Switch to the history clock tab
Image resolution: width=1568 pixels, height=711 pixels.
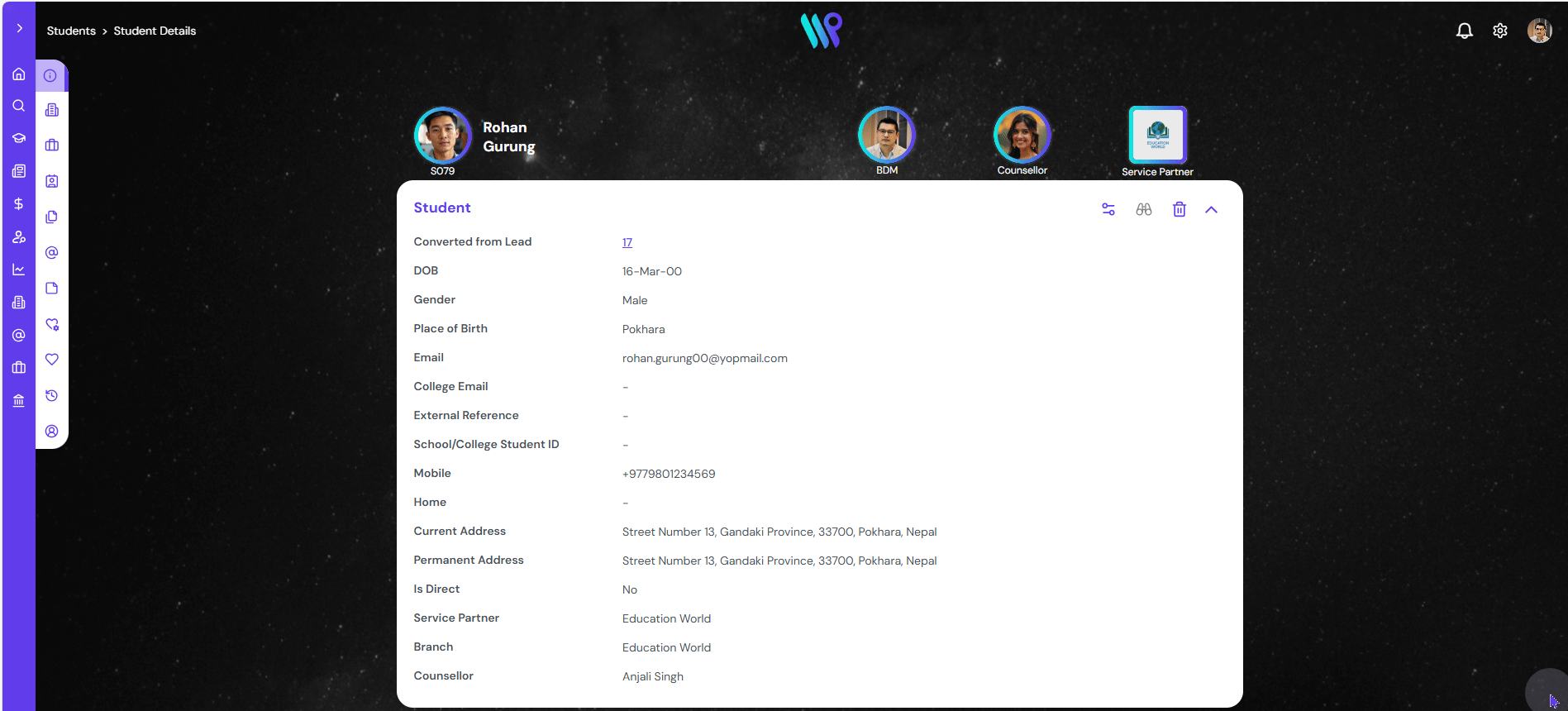(x=51, y=395)
